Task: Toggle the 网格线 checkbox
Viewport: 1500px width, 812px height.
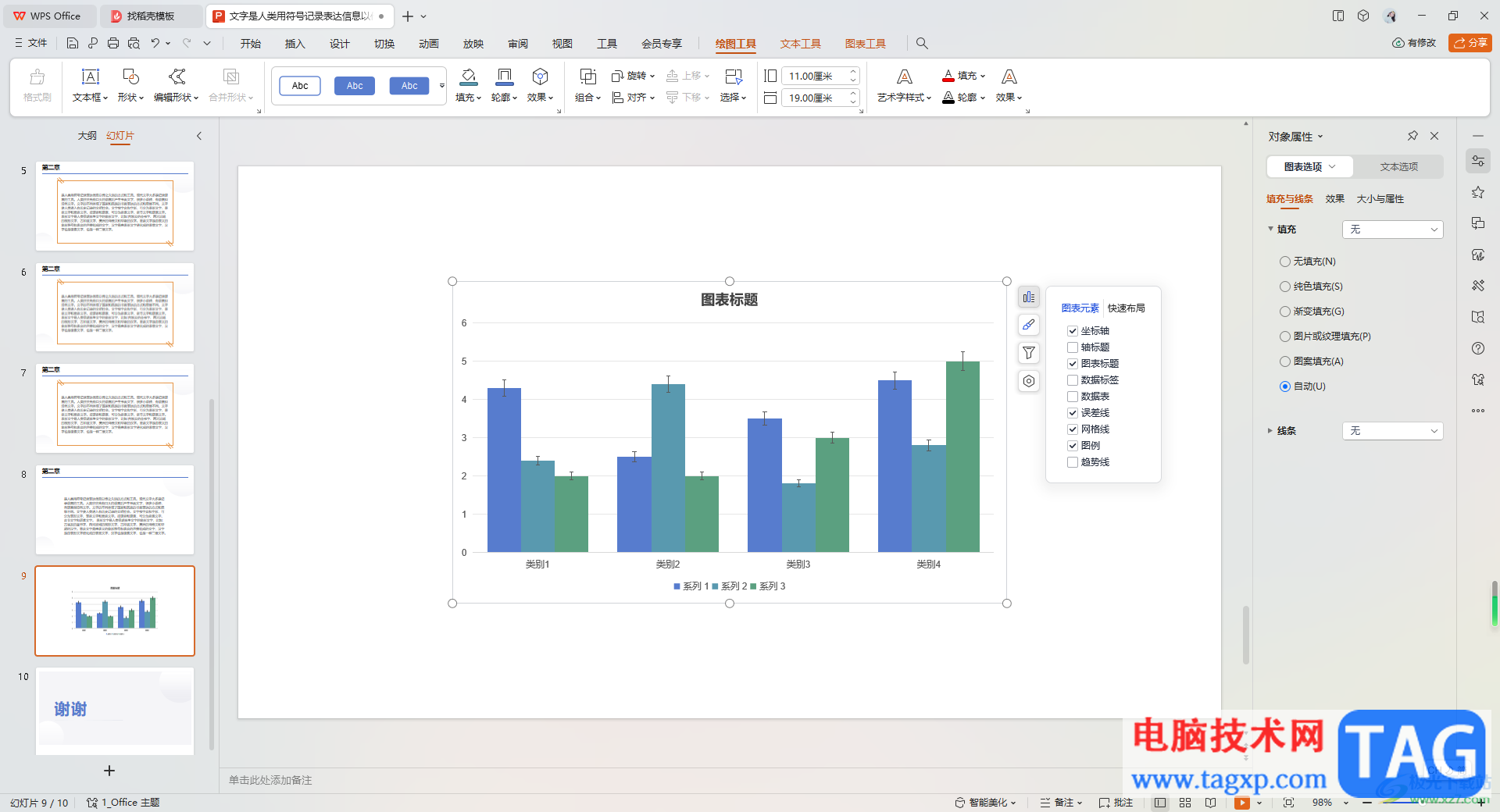Action: (x=1073, y=429)
